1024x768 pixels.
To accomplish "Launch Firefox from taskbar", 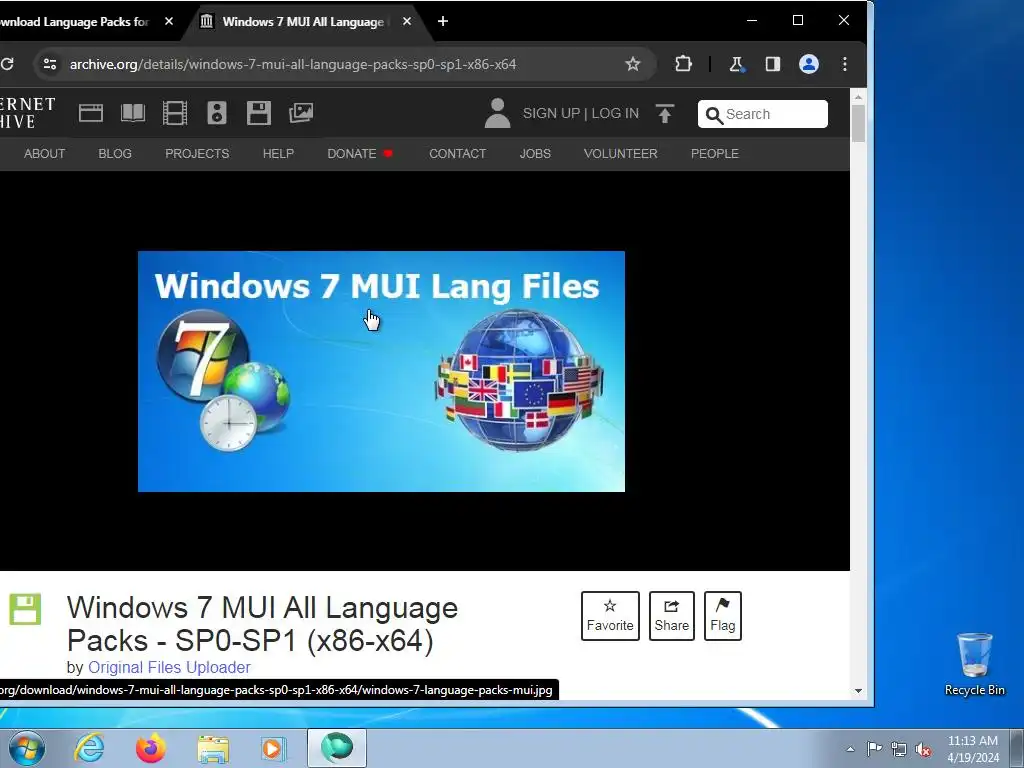I will tap(151, 748).
